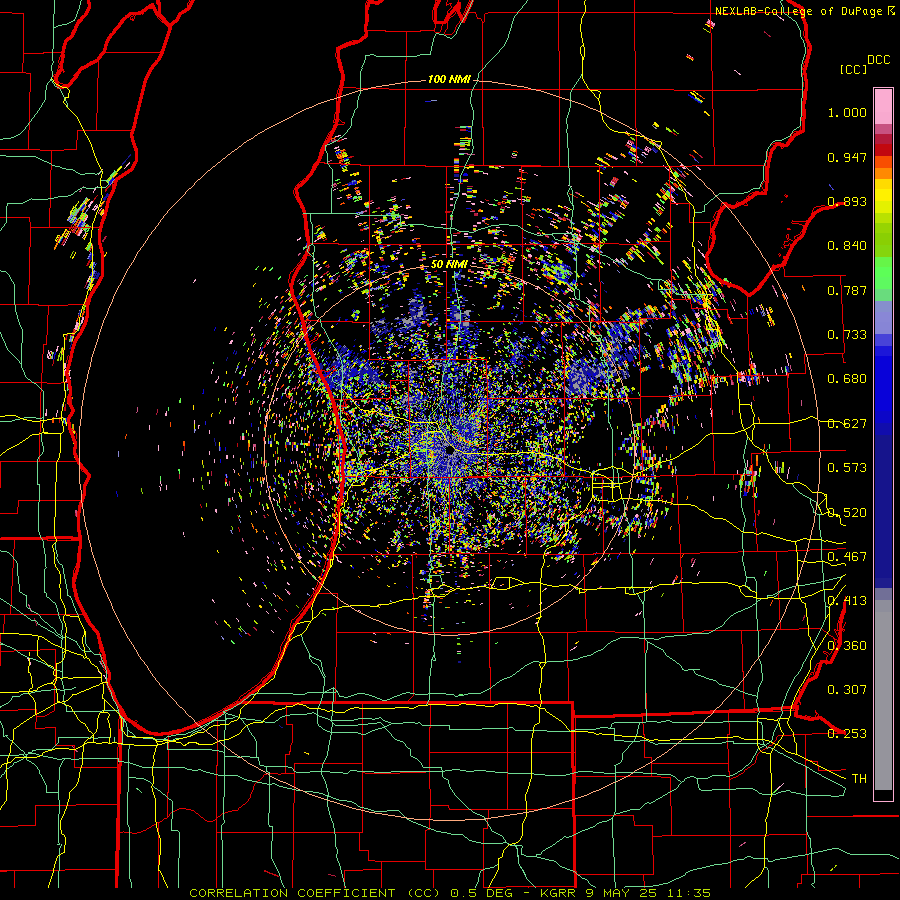The image size is (900, 900).
Task: Click the 0.253 legend value
Action: [x=847, y=734]
